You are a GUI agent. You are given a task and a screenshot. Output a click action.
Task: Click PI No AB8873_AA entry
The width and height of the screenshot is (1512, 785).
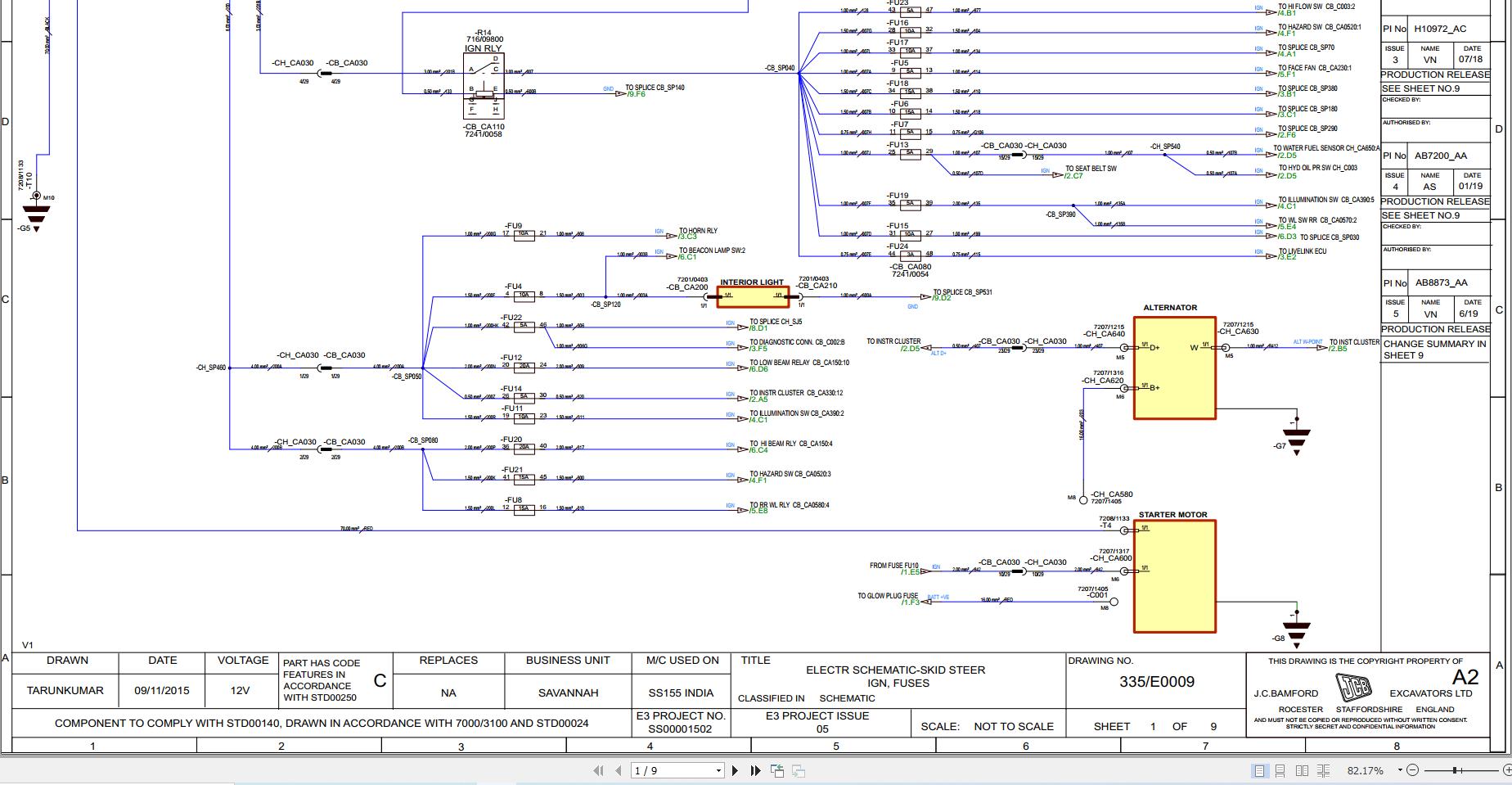1440,282
